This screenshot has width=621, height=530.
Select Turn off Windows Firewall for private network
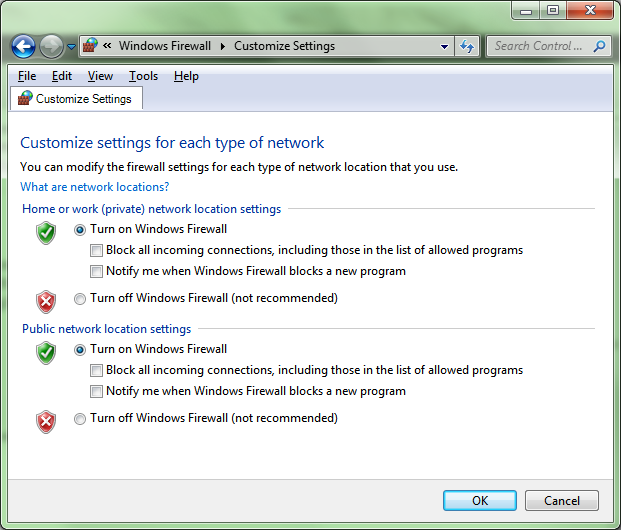[x=80, y=298]
